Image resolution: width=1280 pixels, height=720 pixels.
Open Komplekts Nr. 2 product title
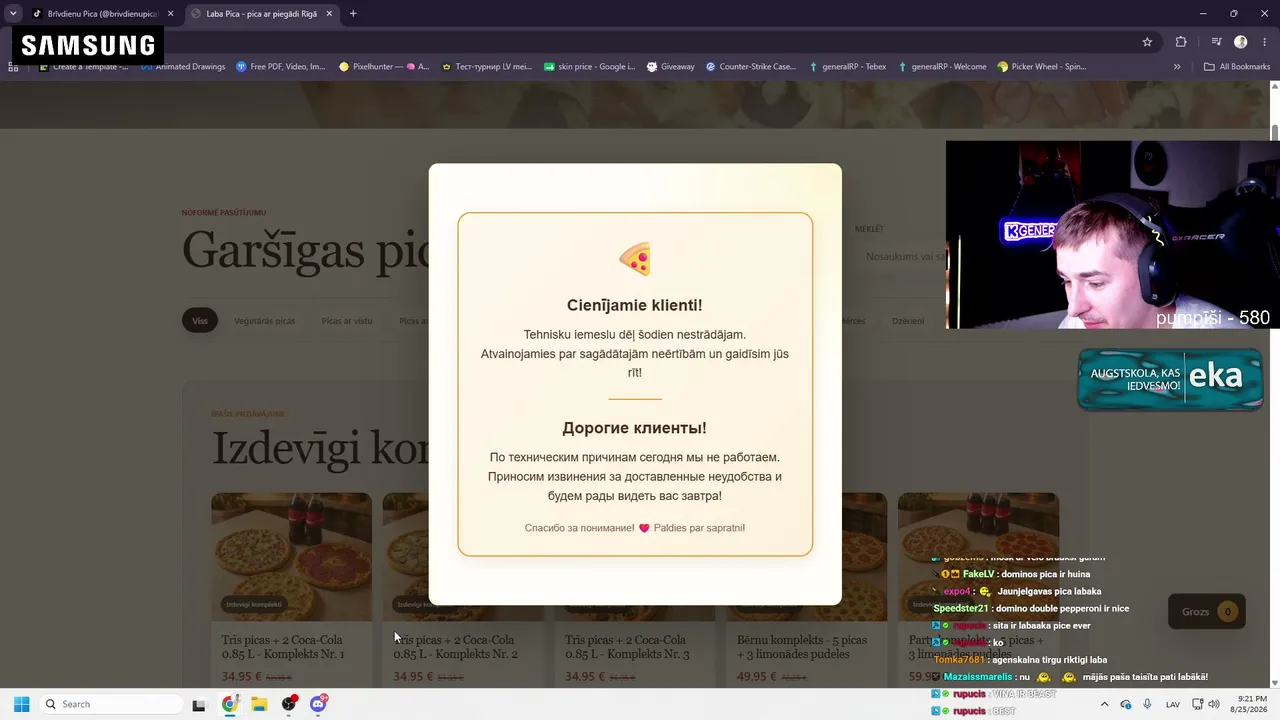pyautogui.click(x=456, y=647)
